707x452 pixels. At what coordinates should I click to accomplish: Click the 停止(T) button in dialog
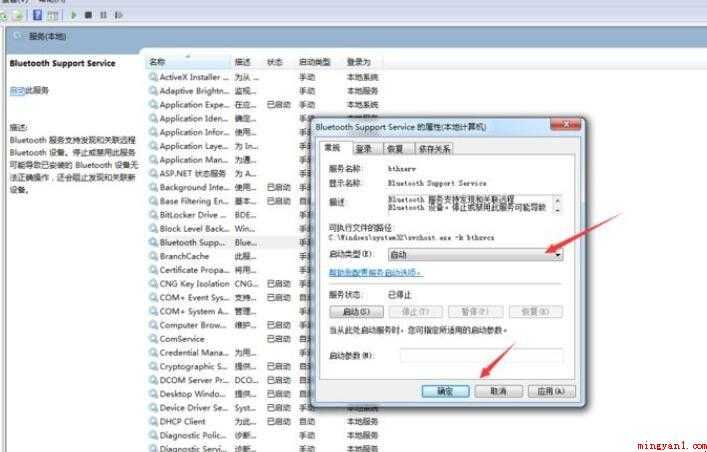click(x=416, y=312)
